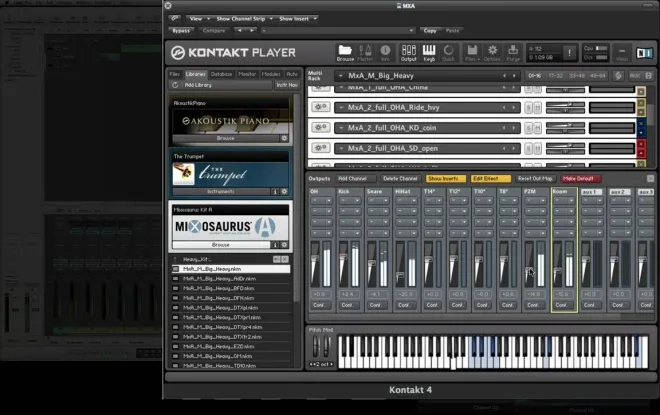The width and height of the screenshot is (660, 415).
Task: Mute the MxA_2_full_OHA_SD_open instrument
Action: (538, 149)
